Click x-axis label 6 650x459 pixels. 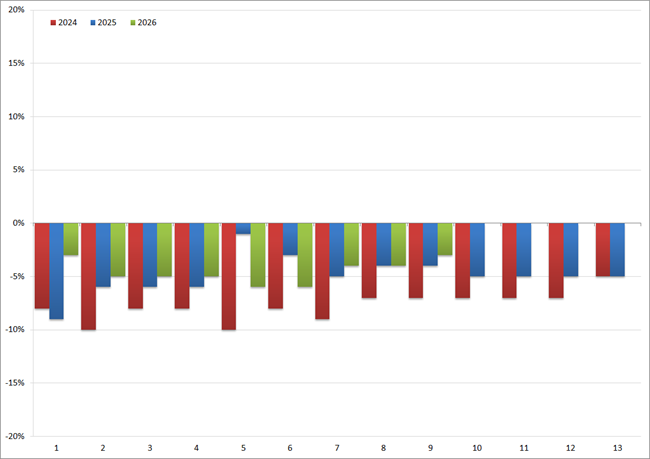(290, 448)
